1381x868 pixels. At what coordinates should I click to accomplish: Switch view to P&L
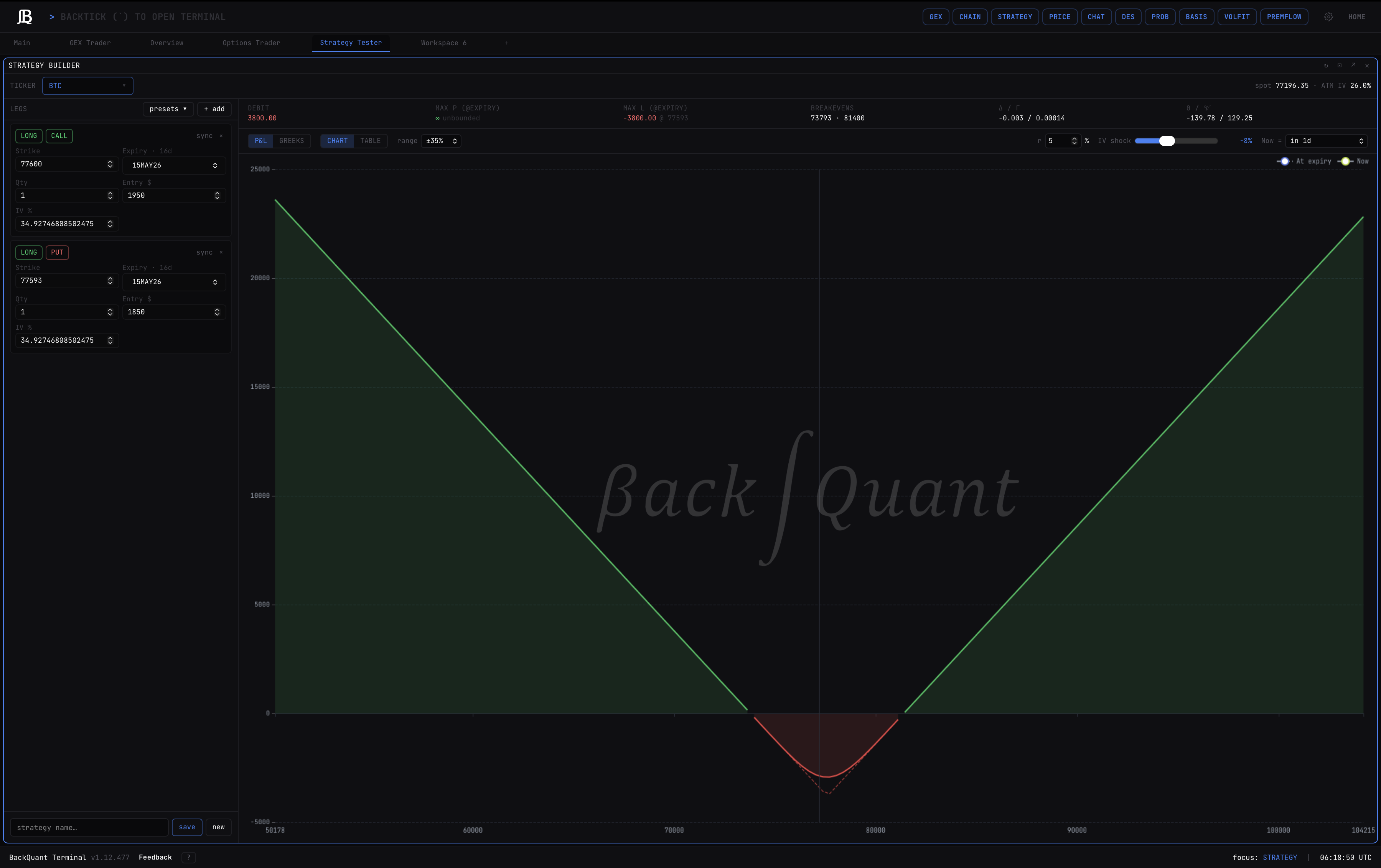point(261,141)
